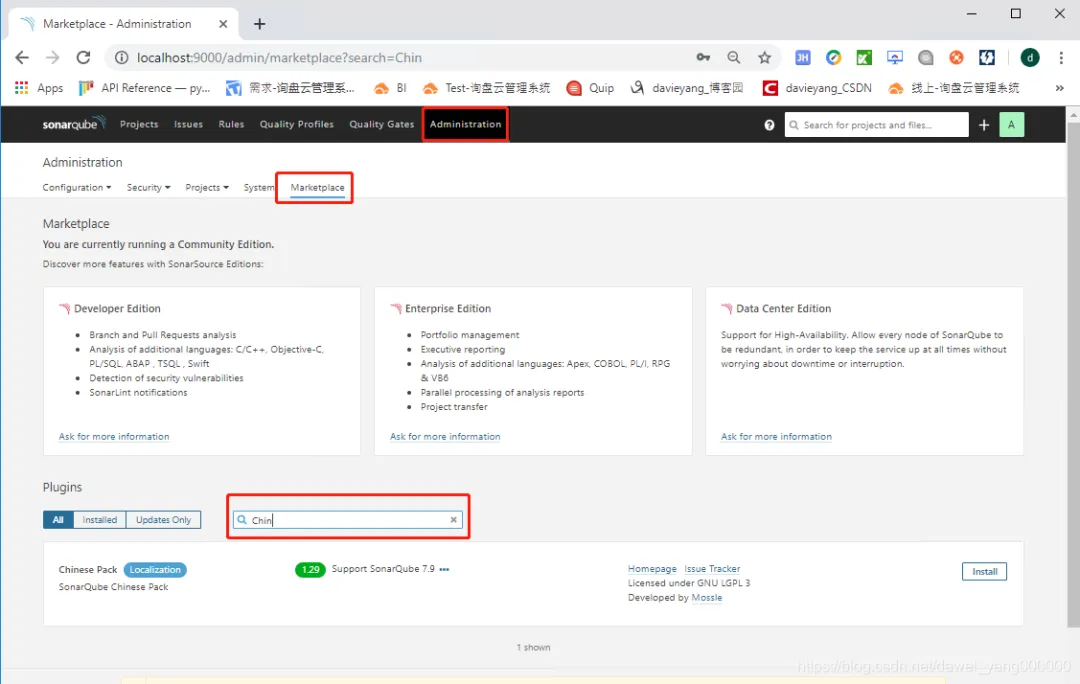Expand the Configuration dropdown
This screenshot has width=1080, height=684.
pyautogui.click(x=76, y=187)
